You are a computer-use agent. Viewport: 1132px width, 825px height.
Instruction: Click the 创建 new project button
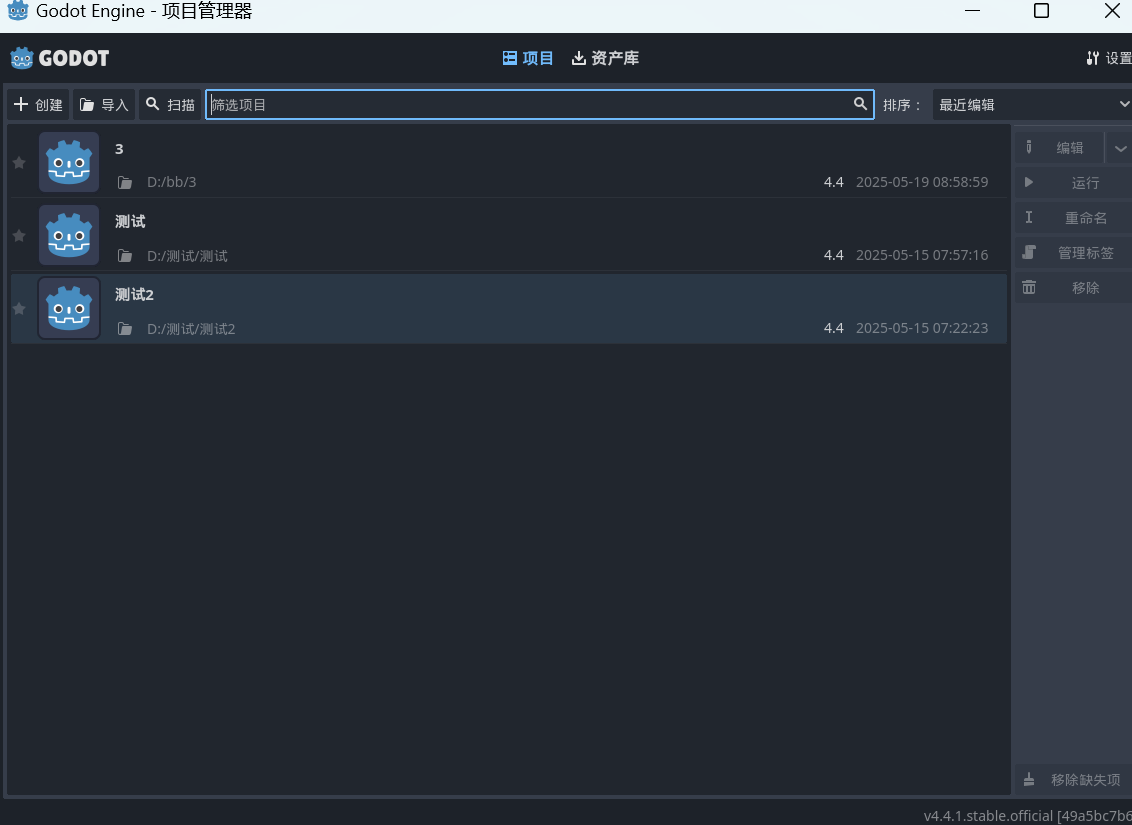38,105
